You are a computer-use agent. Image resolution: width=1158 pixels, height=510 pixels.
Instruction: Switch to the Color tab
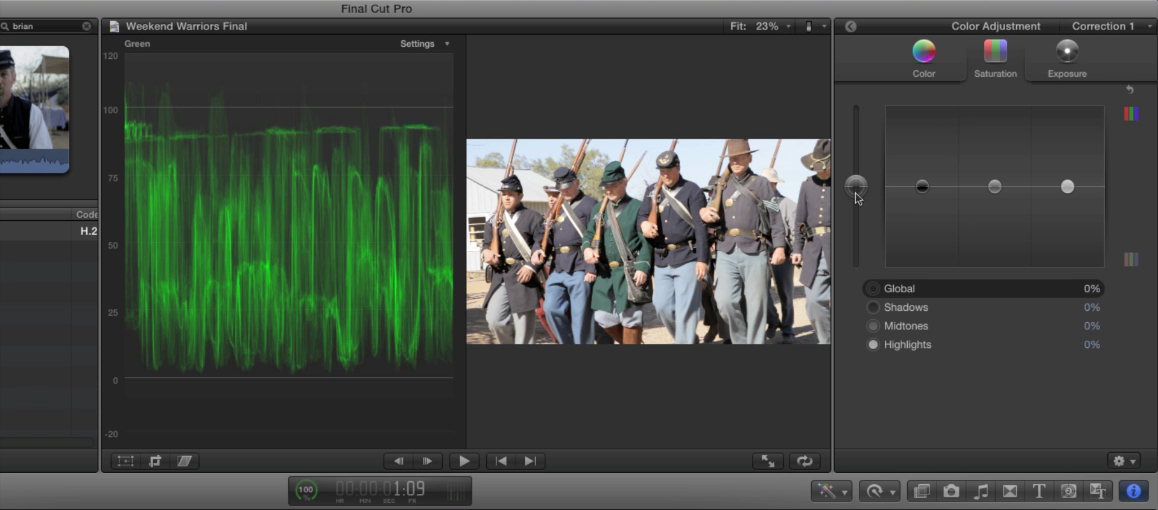click(924, 59)
